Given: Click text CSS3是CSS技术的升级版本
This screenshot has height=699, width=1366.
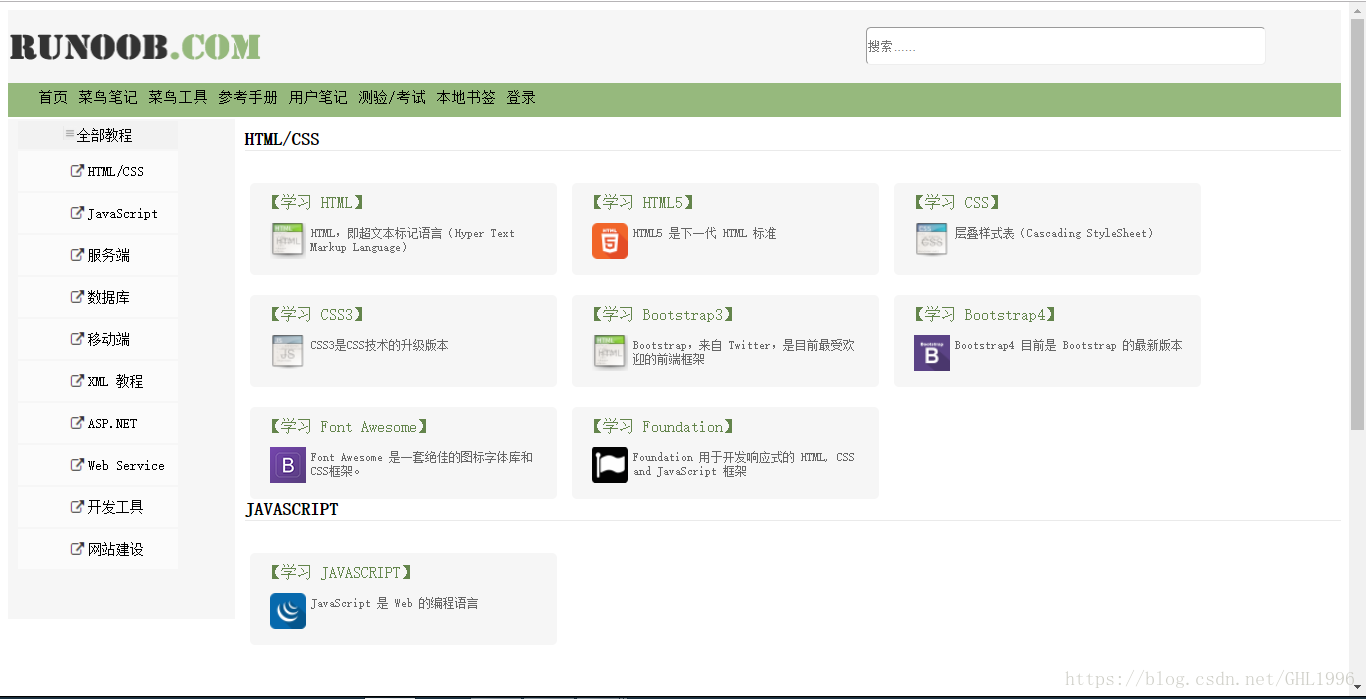Looking at the screenshot, I should 379,345.
